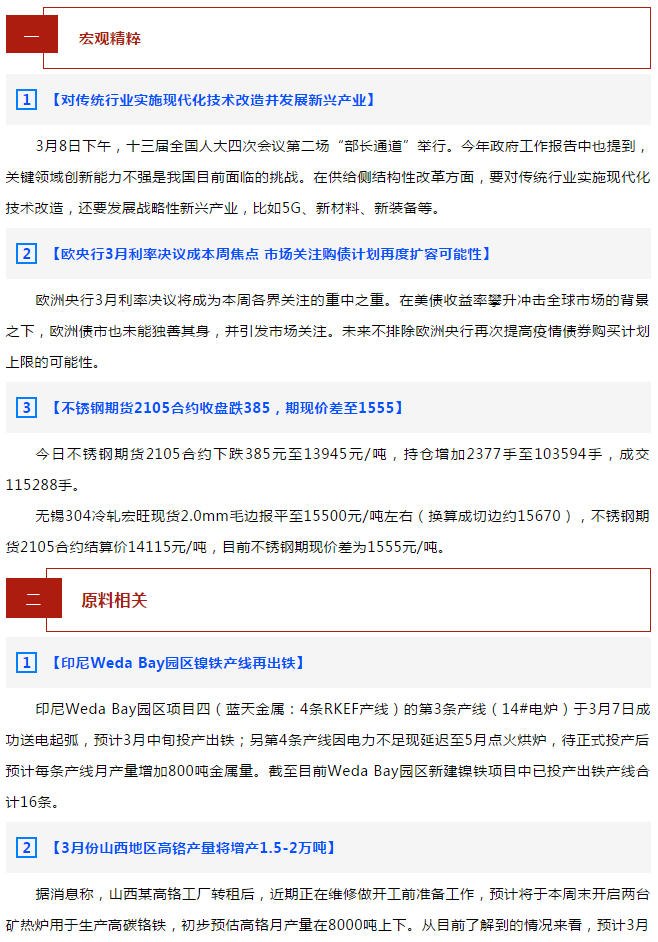Click number 1 icon beside 印尼Weda Bay headline
The width and height of the screenshot is (658, 942).
click(x=26, y=663)
